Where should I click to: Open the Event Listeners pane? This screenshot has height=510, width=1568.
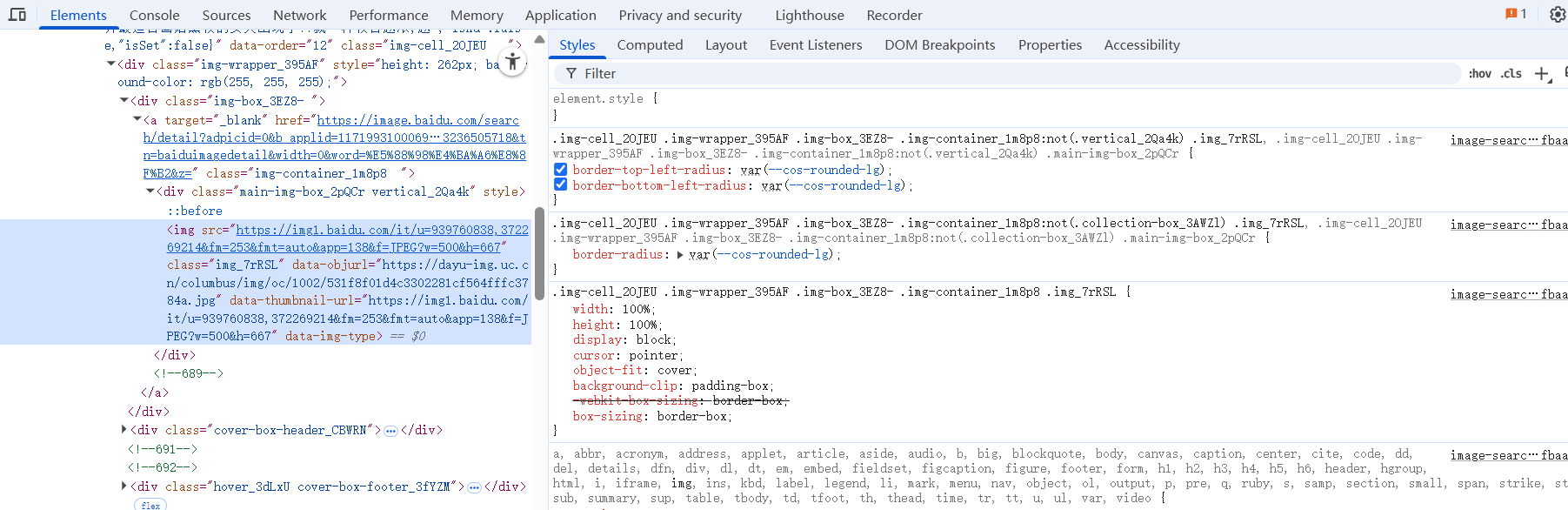(816, 44)
